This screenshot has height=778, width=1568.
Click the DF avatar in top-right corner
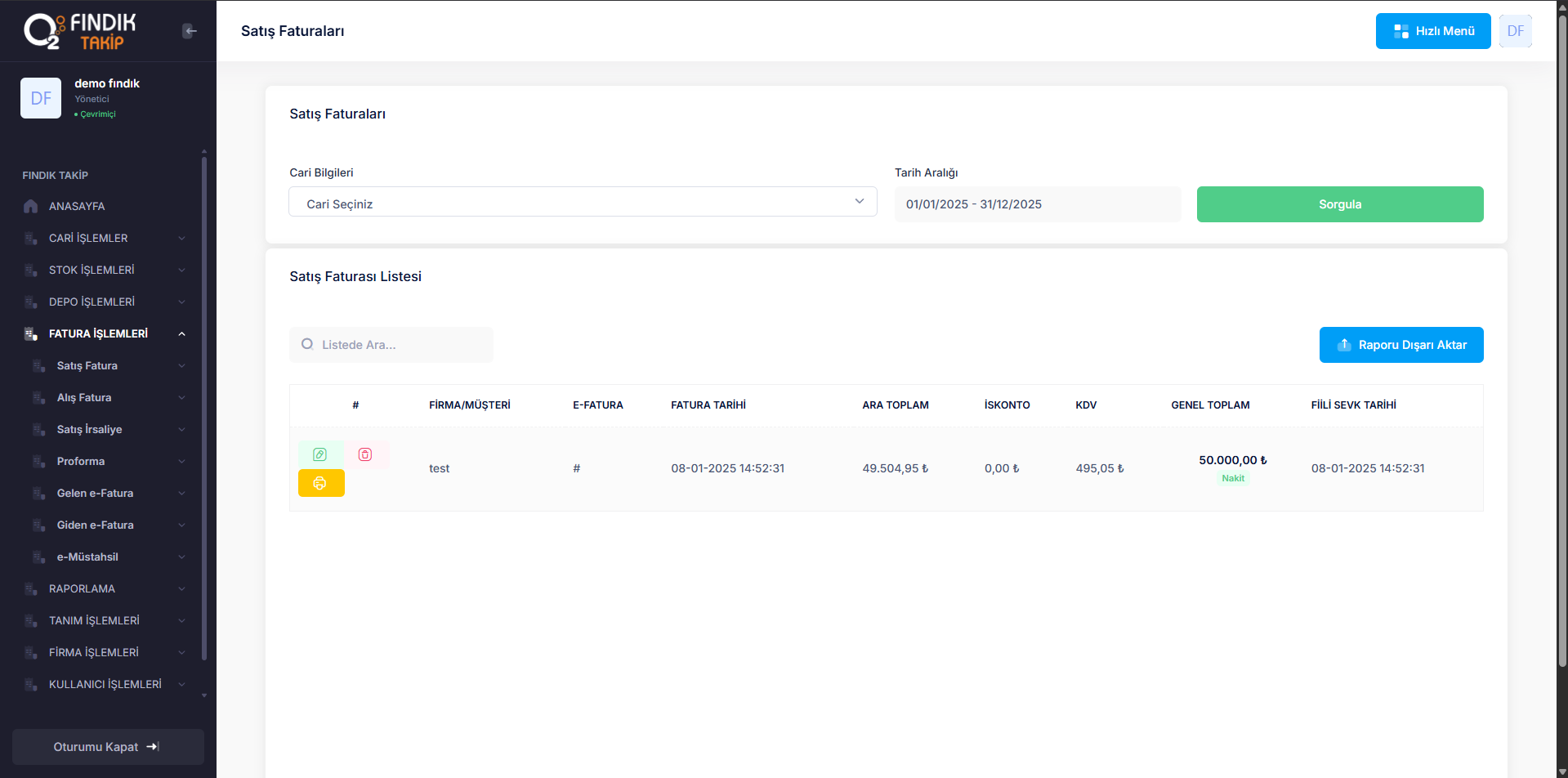point(1515,31)
